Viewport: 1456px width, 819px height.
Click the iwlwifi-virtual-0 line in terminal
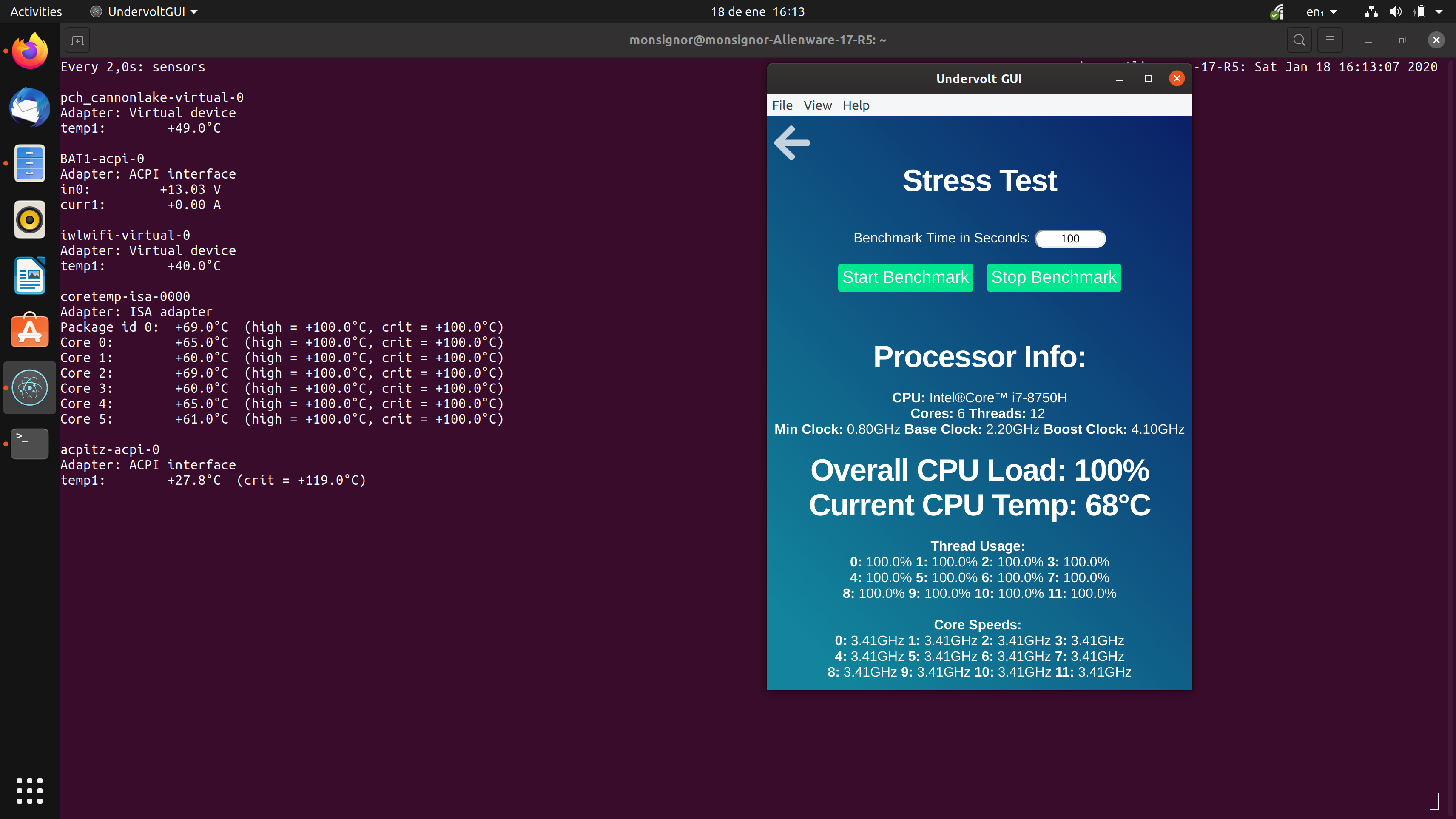click(125, 235)
